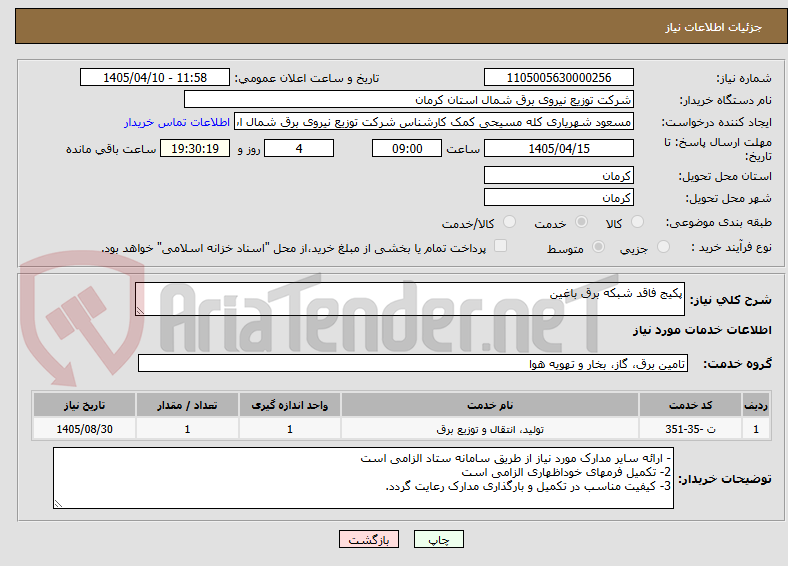The width and height of the screenshot is (788, 566).
Task: Click the remaining time field 19:30:19
Action: (x=195, y=148)
